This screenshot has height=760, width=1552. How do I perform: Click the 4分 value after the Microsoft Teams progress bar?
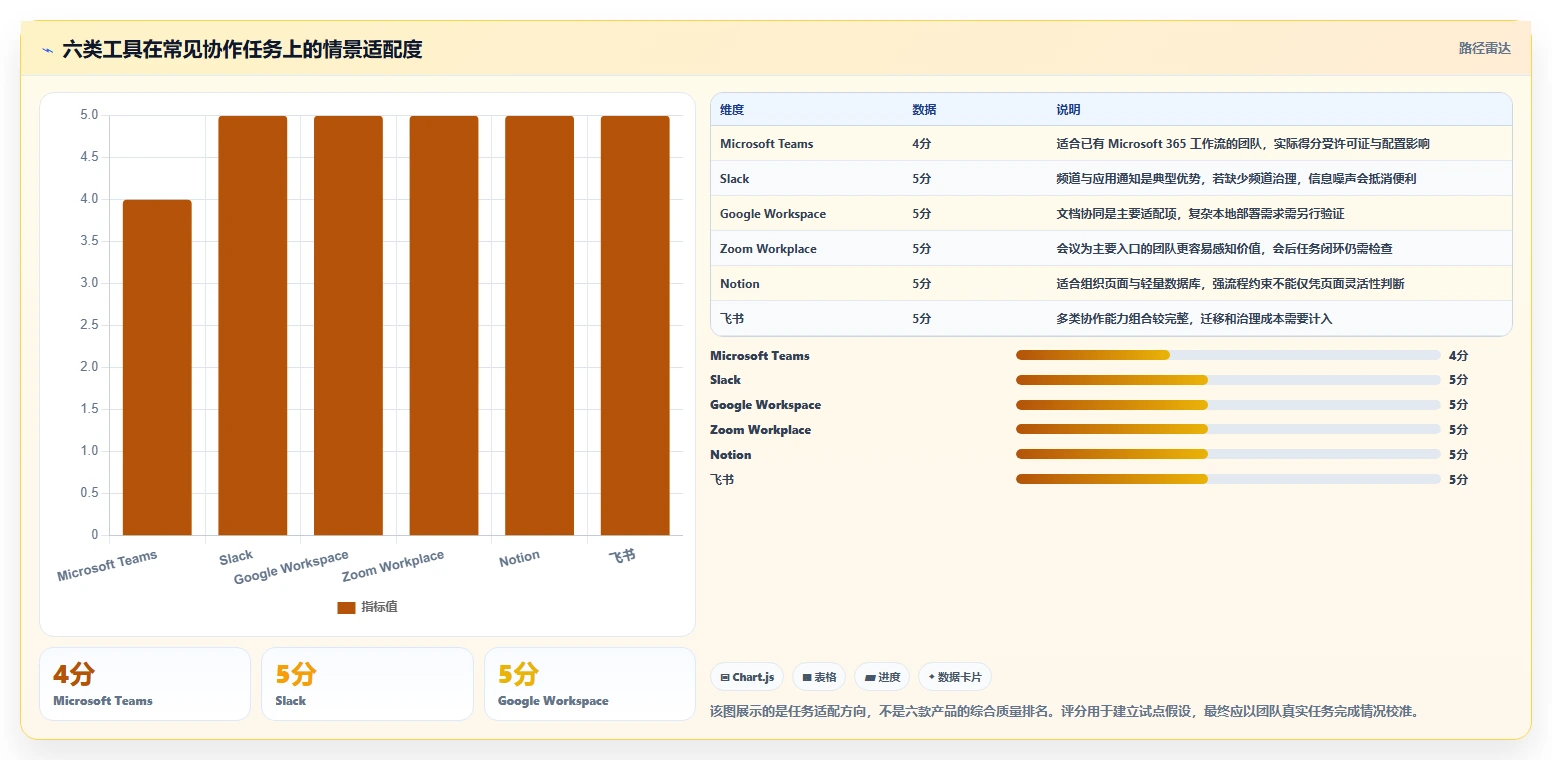pyautogui.click(x=1458, y=356)
